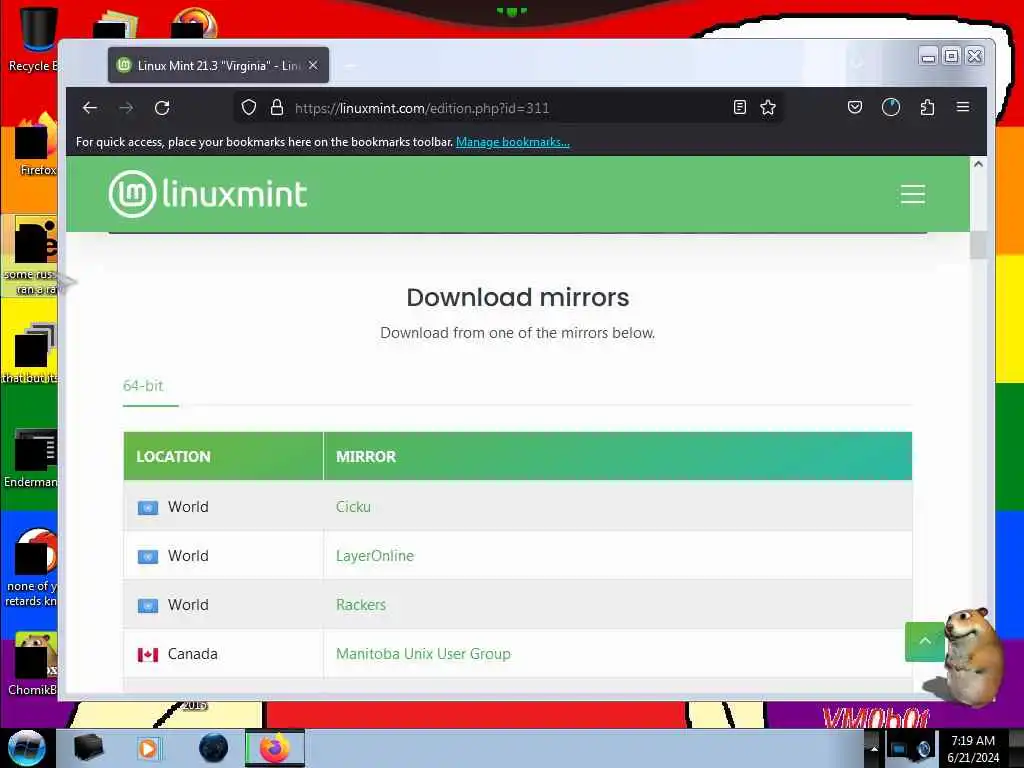Open the Manage bookmarks link
This screenshot has width=1024, height=768.
[513, 142]
